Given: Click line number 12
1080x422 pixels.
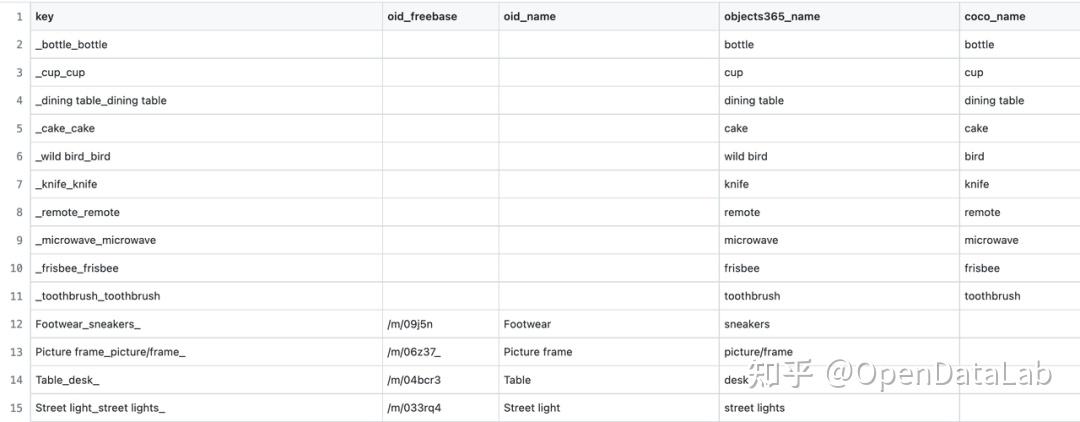Looking at the screenshot, I should pos(17,324).
